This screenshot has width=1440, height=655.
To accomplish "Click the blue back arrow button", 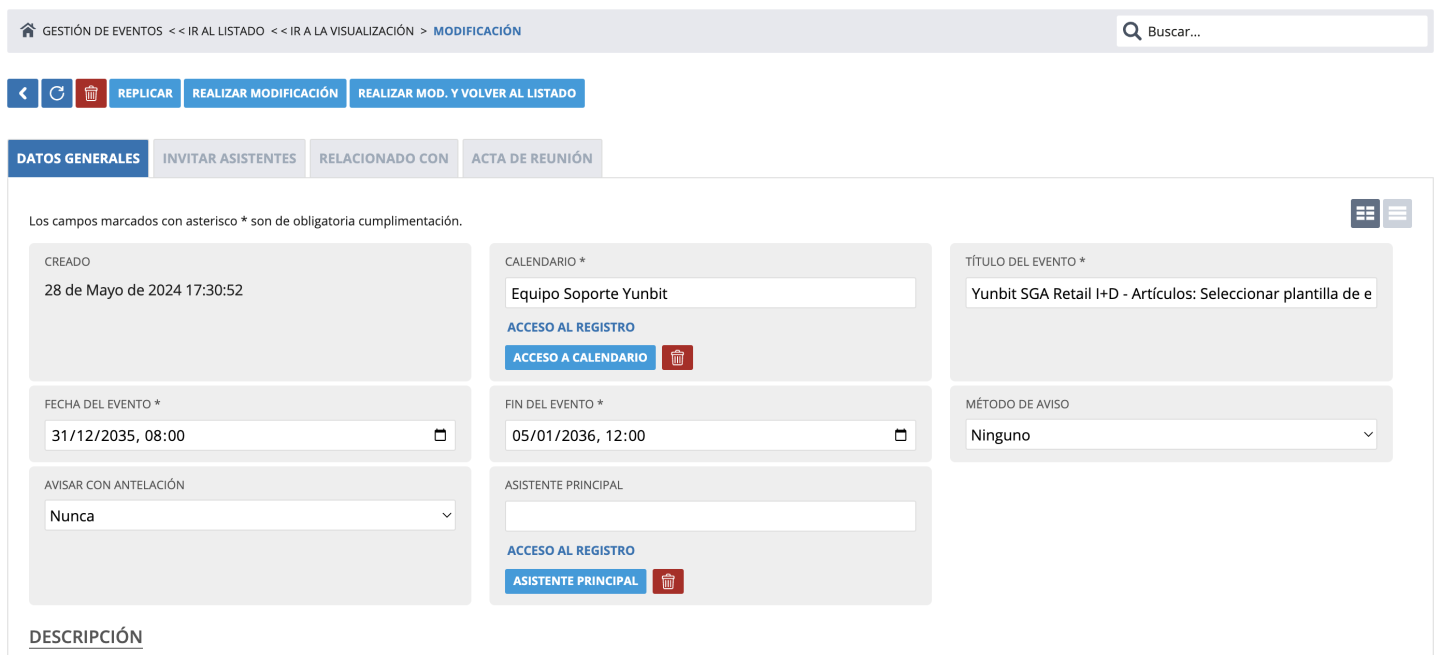I will (23, 93).
